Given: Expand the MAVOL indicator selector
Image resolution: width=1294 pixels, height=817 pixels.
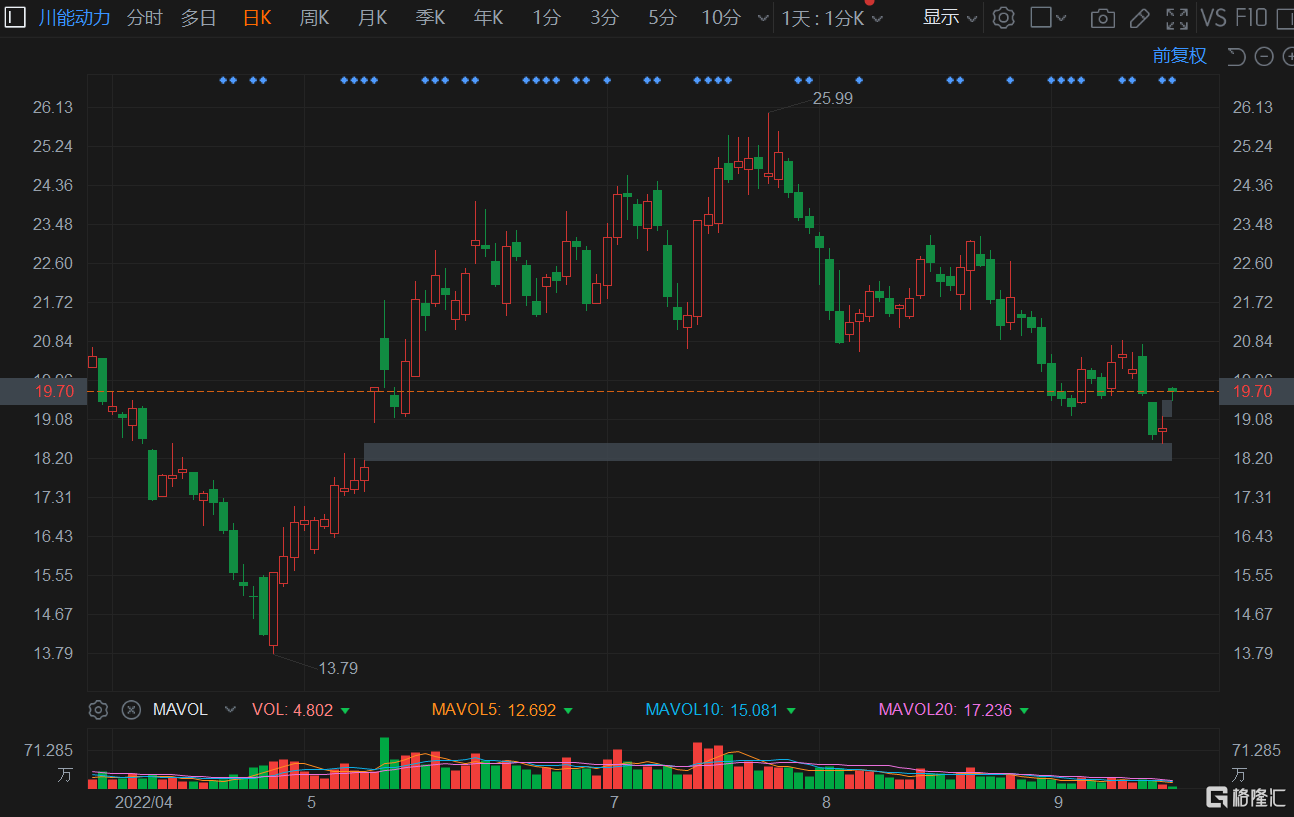Looking at the screenshot, I should 230,710.
